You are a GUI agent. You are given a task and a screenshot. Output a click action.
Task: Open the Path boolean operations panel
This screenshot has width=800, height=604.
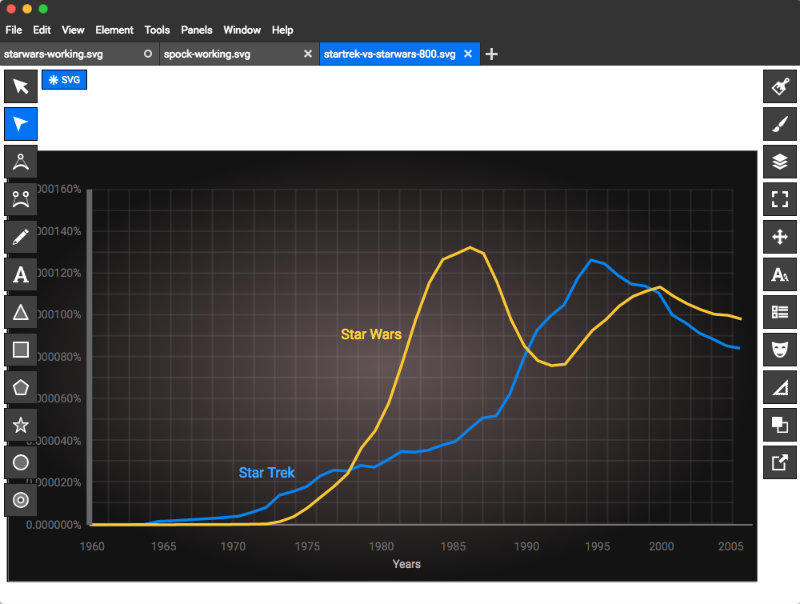[x=780, y=425]
